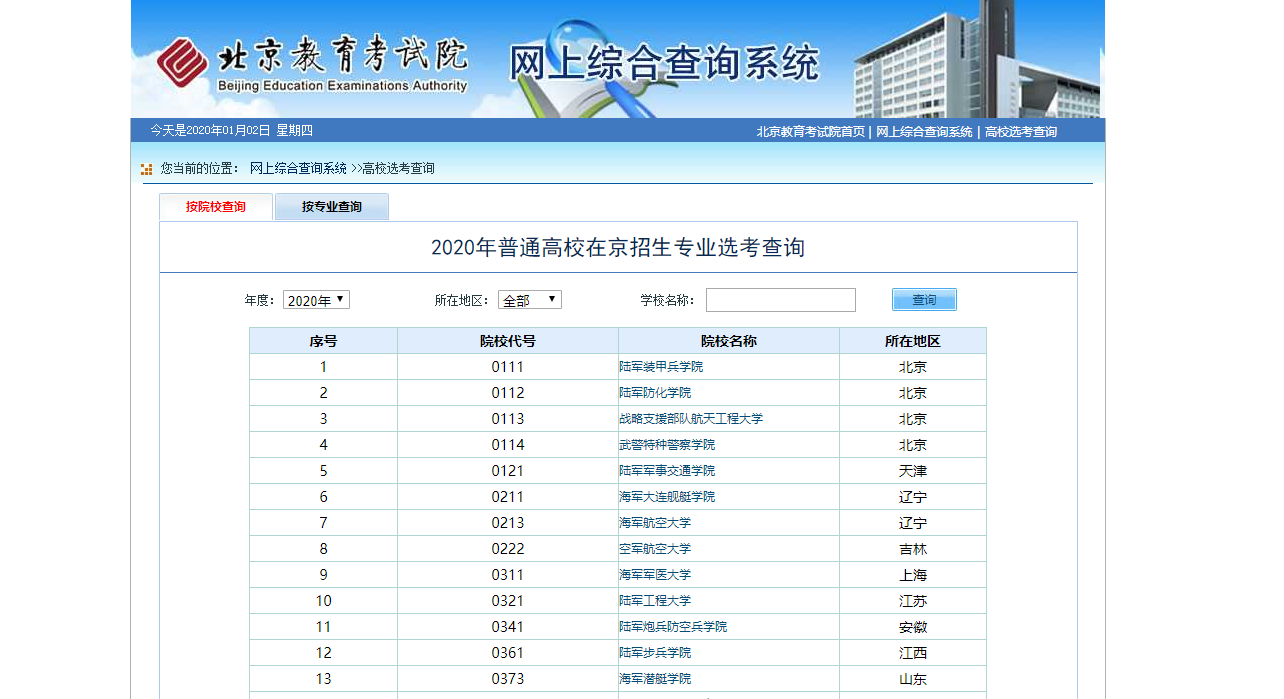Select the 海军军医大学 link
The width and height of the screenshot is (1284, 699).
coord(655,575)
